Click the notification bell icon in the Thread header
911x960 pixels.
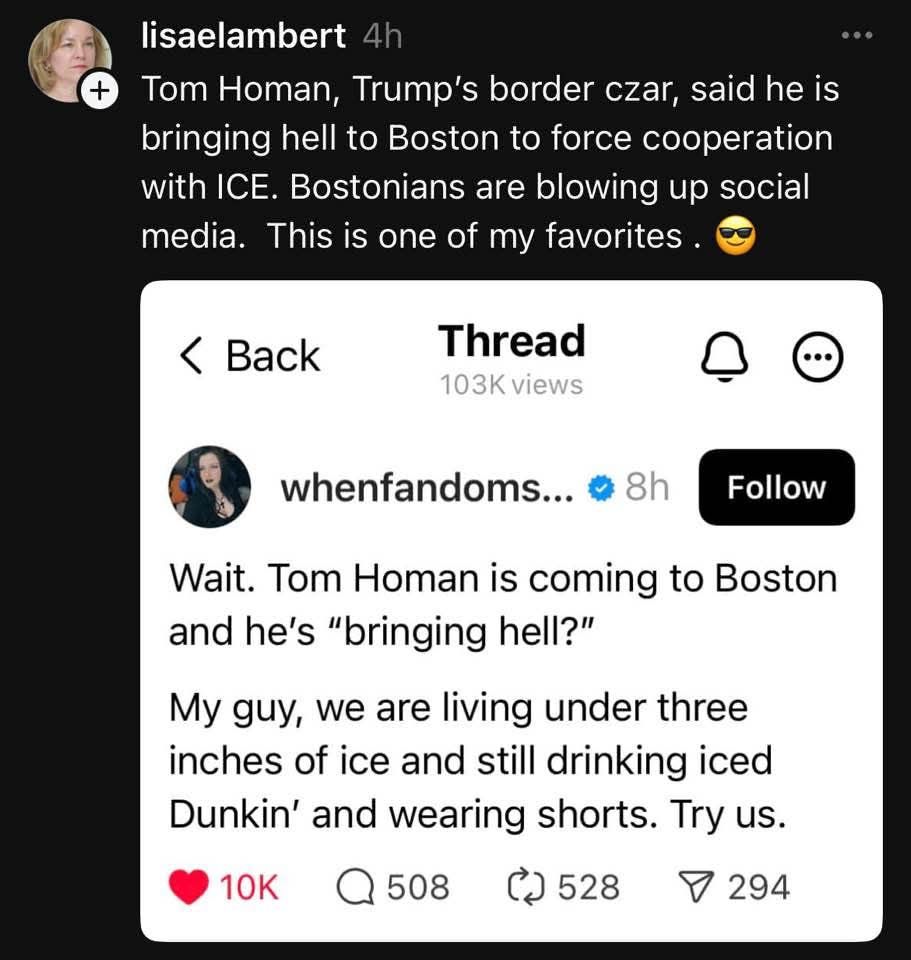point(724,356)
